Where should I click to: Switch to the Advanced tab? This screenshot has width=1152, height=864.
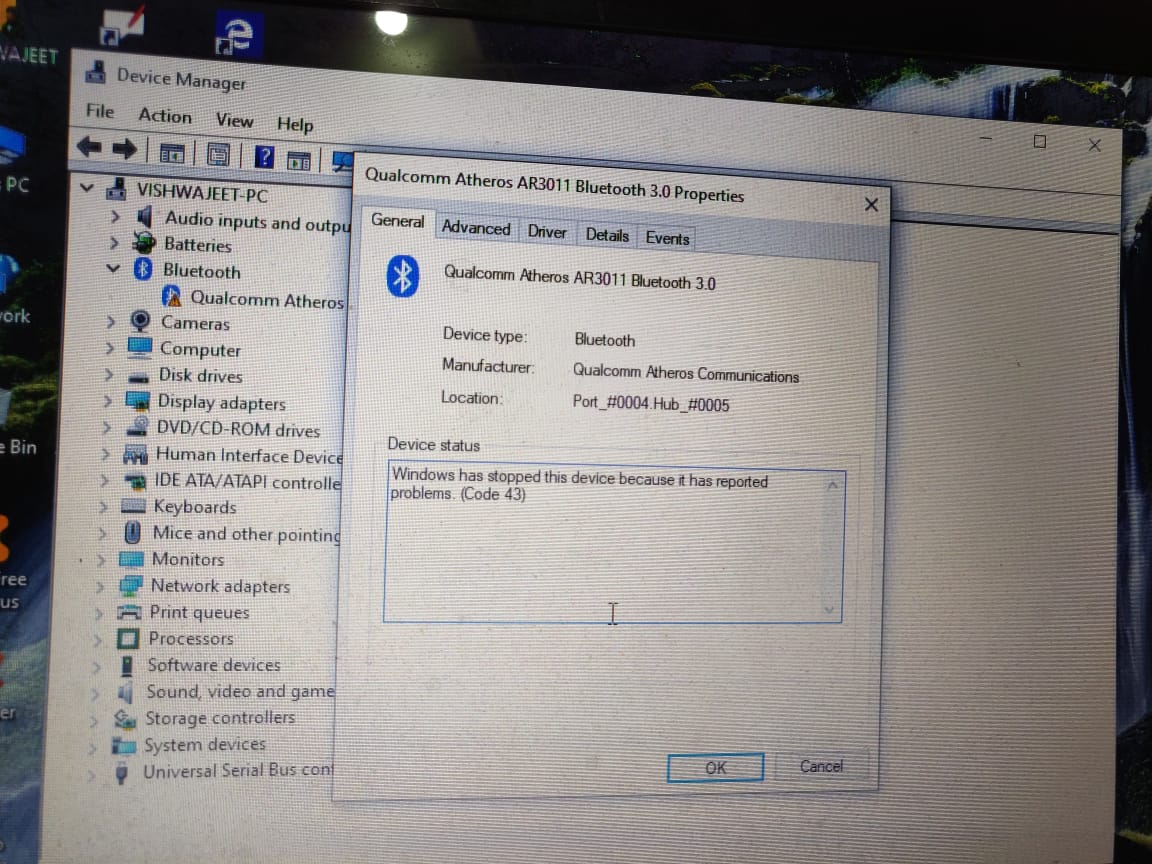pos(476,228)
